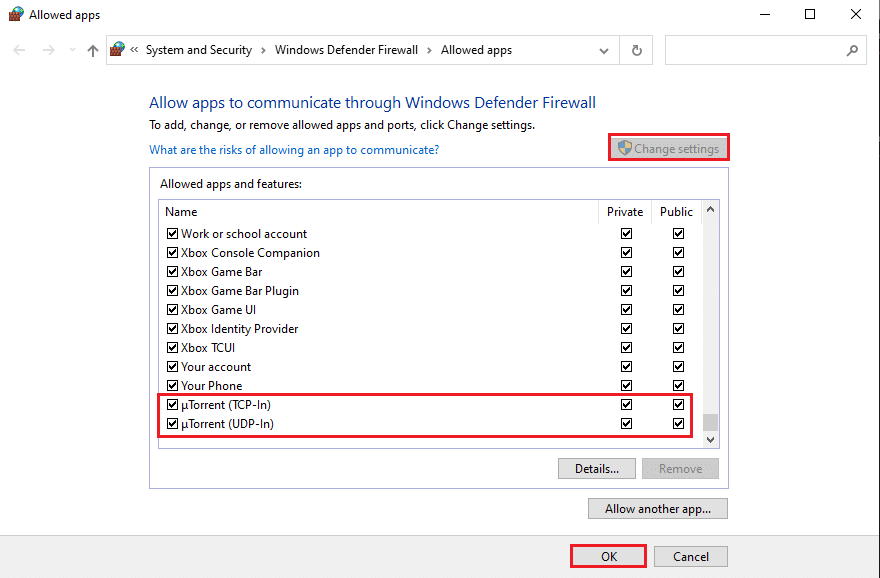The width and height of the screenshot is (880, 578).
Task: Navigate to Windows Defender Firewall breadcrumb
Action: [x=346, y=50]
